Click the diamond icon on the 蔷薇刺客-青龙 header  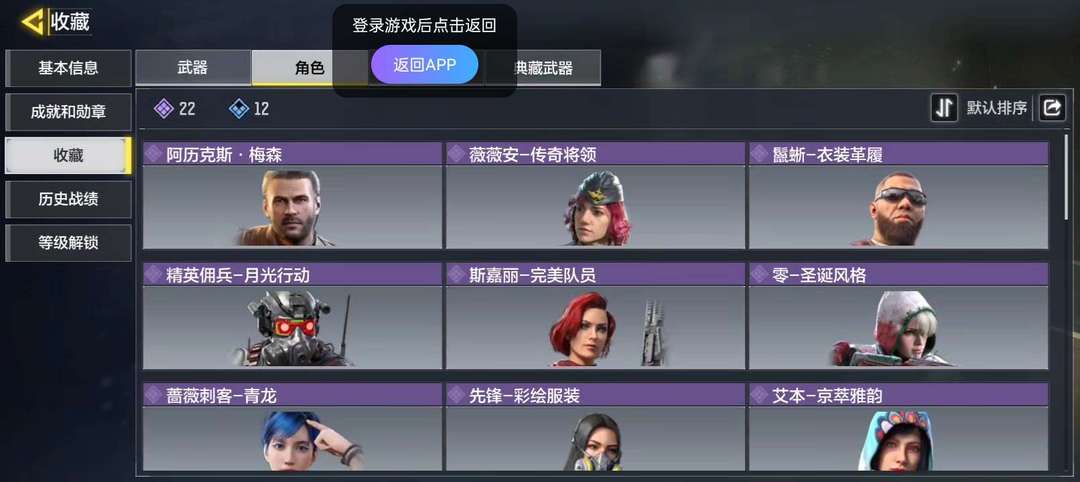[x=154, y=395]
